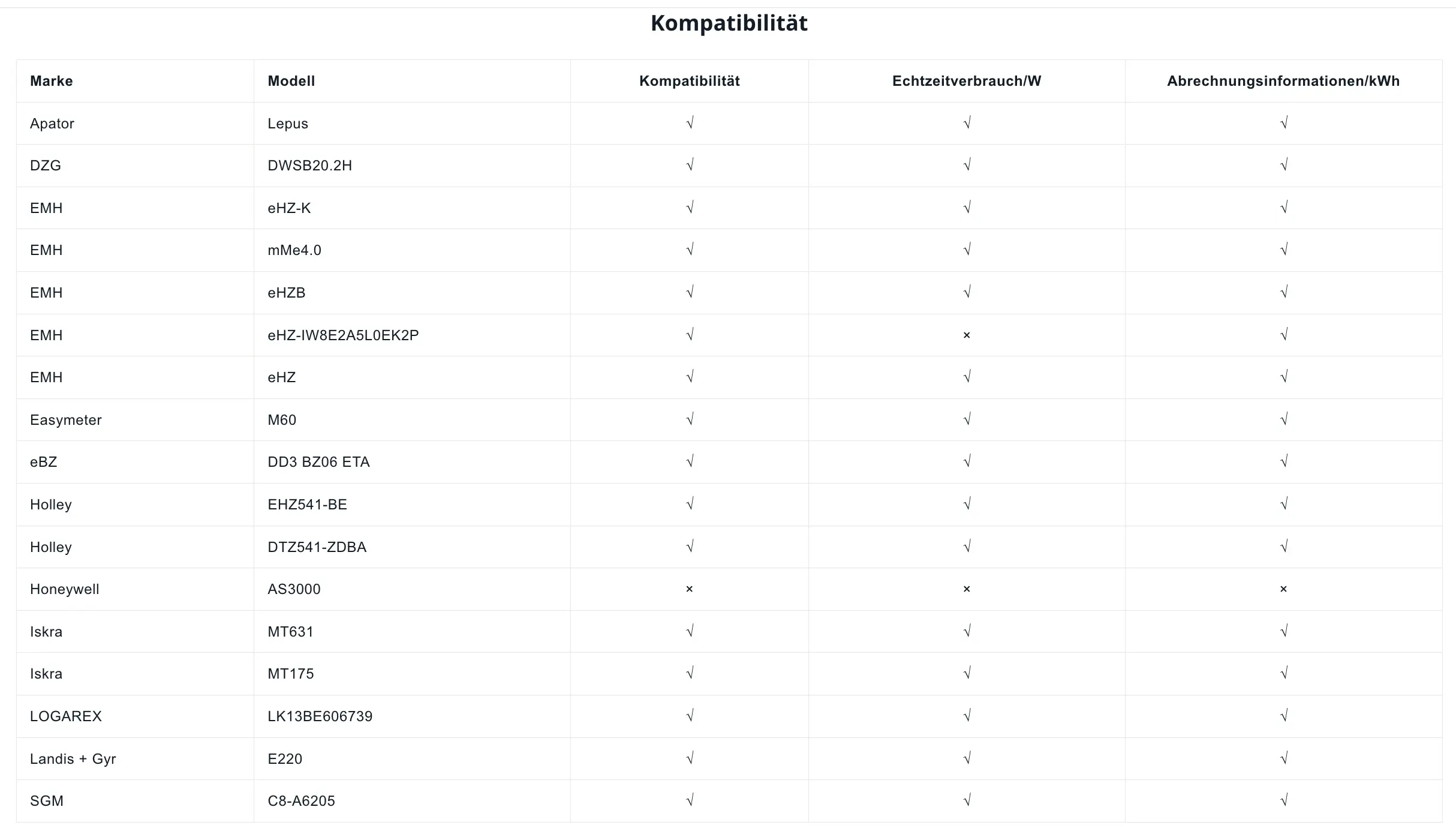
Task: Click the Landis + Gyr brand cell
Action: click(73, 759)
